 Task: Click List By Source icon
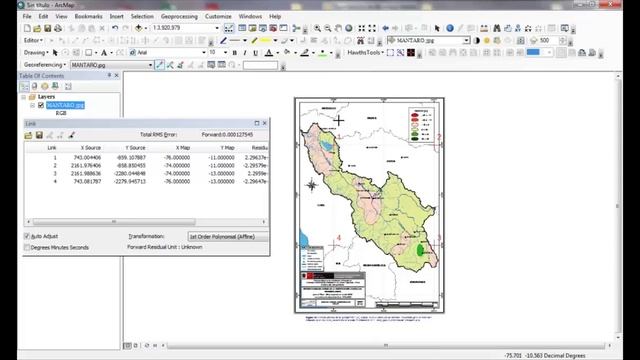pyautogui.click(x=34, y=87)
